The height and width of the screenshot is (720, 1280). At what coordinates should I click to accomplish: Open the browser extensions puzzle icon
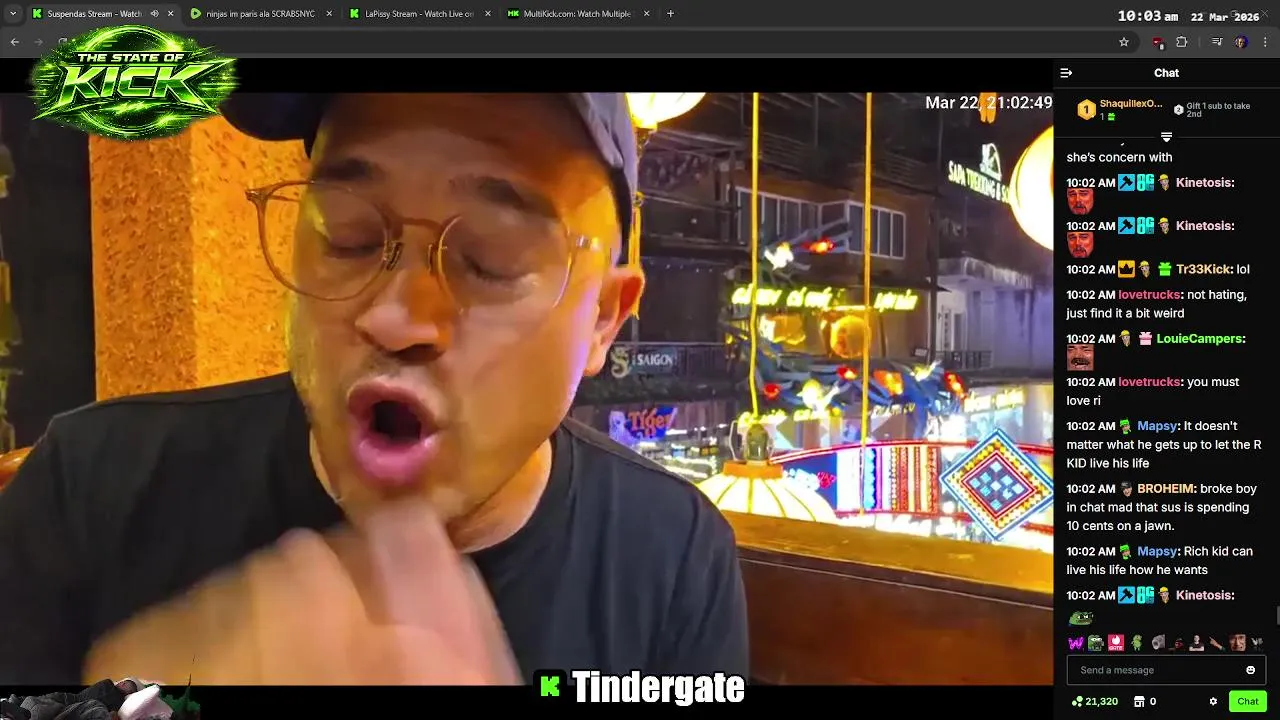(1182, 42)
